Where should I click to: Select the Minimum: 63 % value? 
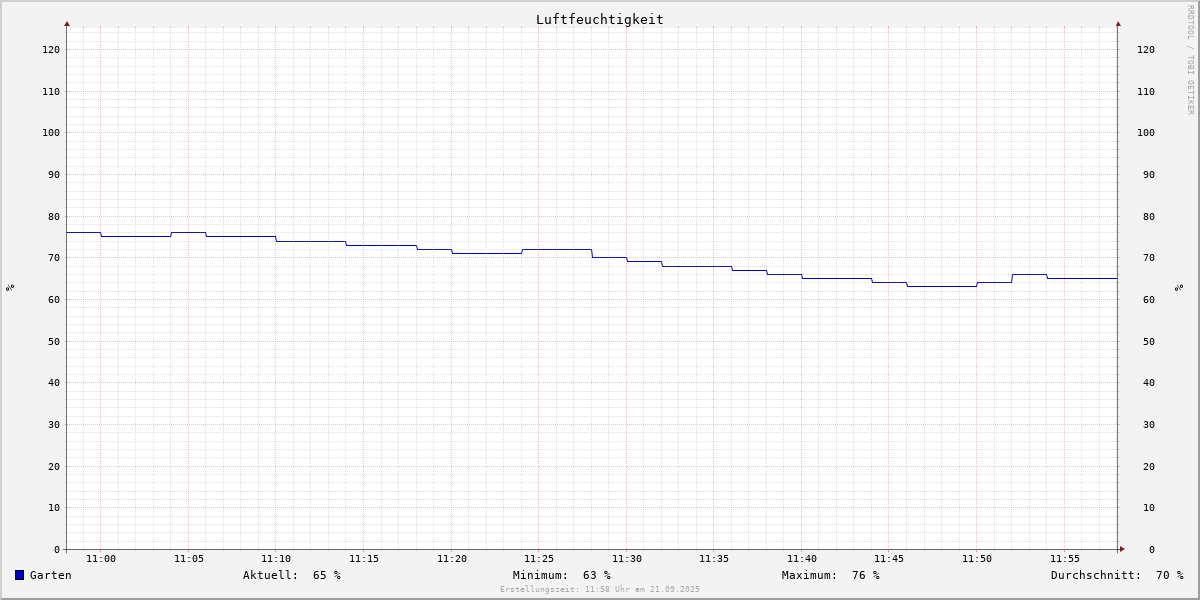coord(562,575)
